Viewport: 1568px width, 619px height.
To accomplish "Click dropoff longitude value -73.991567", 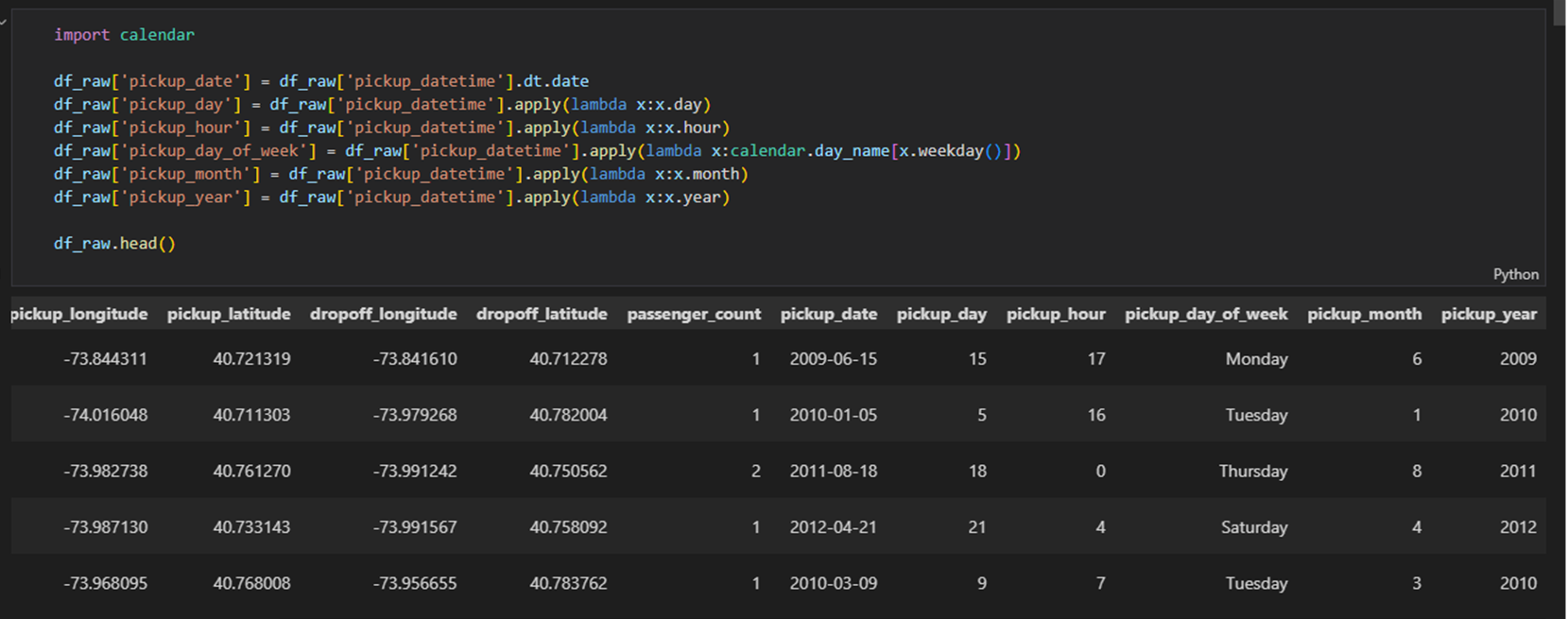I will (414, 527).
